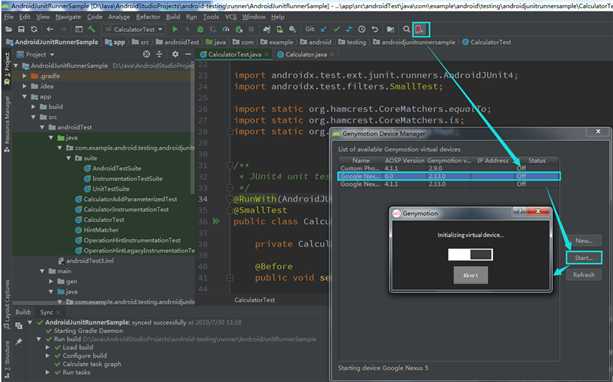Switch to Sync tab in Build panel
This screenshot has width=613, height=382.
(47, 312)
